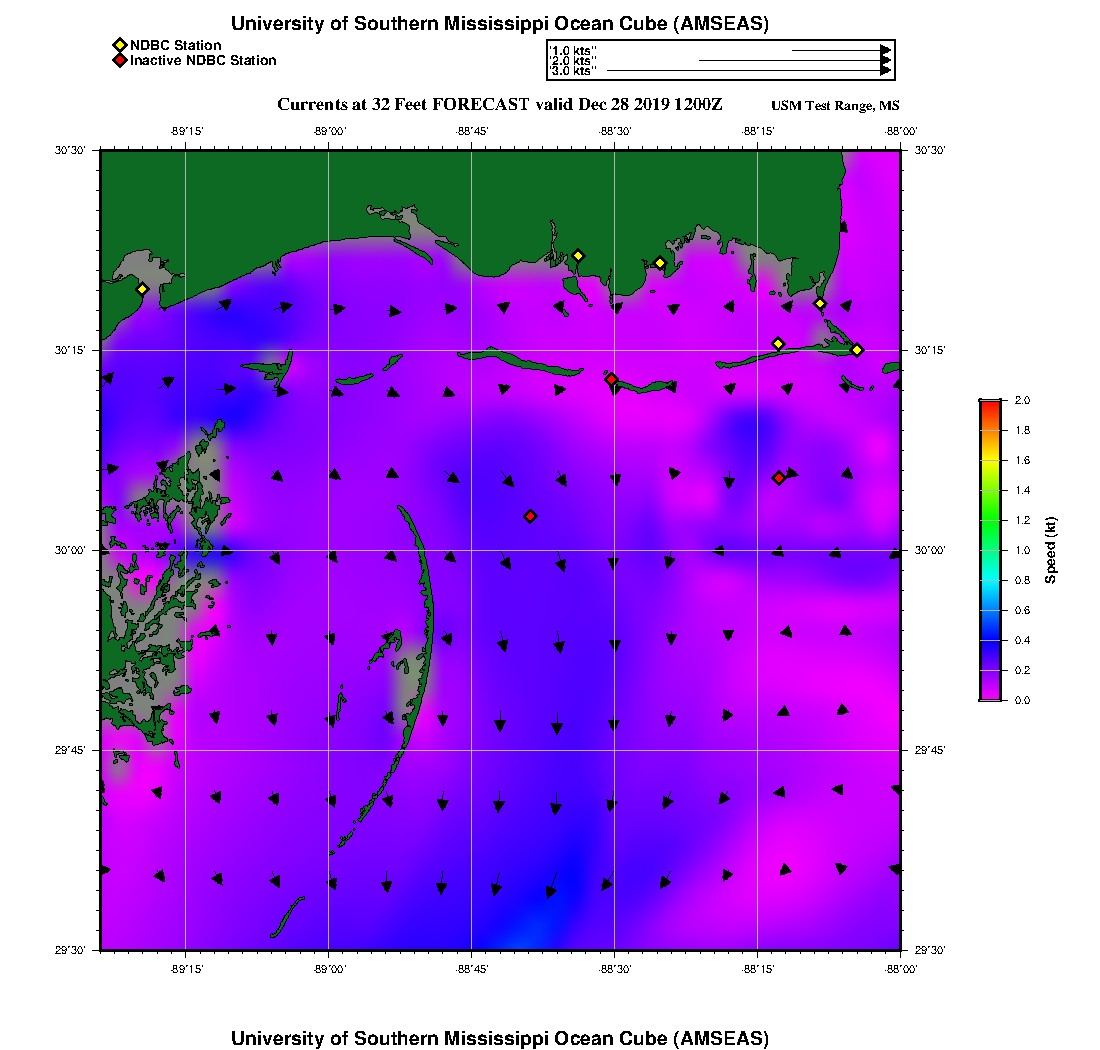Click the NDBC Station legend label text
Screen dimensions: 1100x1050
point(176,45)
